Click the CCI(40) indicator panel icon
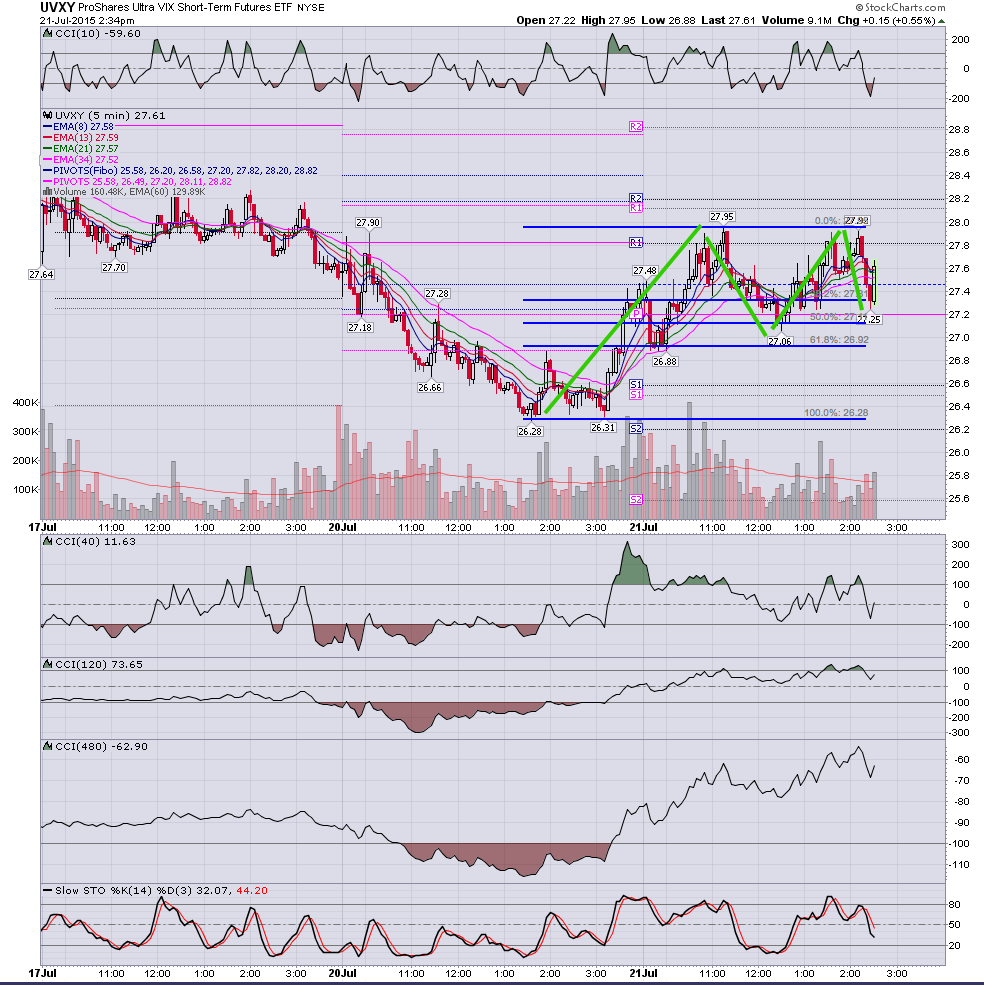Screen dimensions: 984x985 pyautogui.click(x=47, y=541)
